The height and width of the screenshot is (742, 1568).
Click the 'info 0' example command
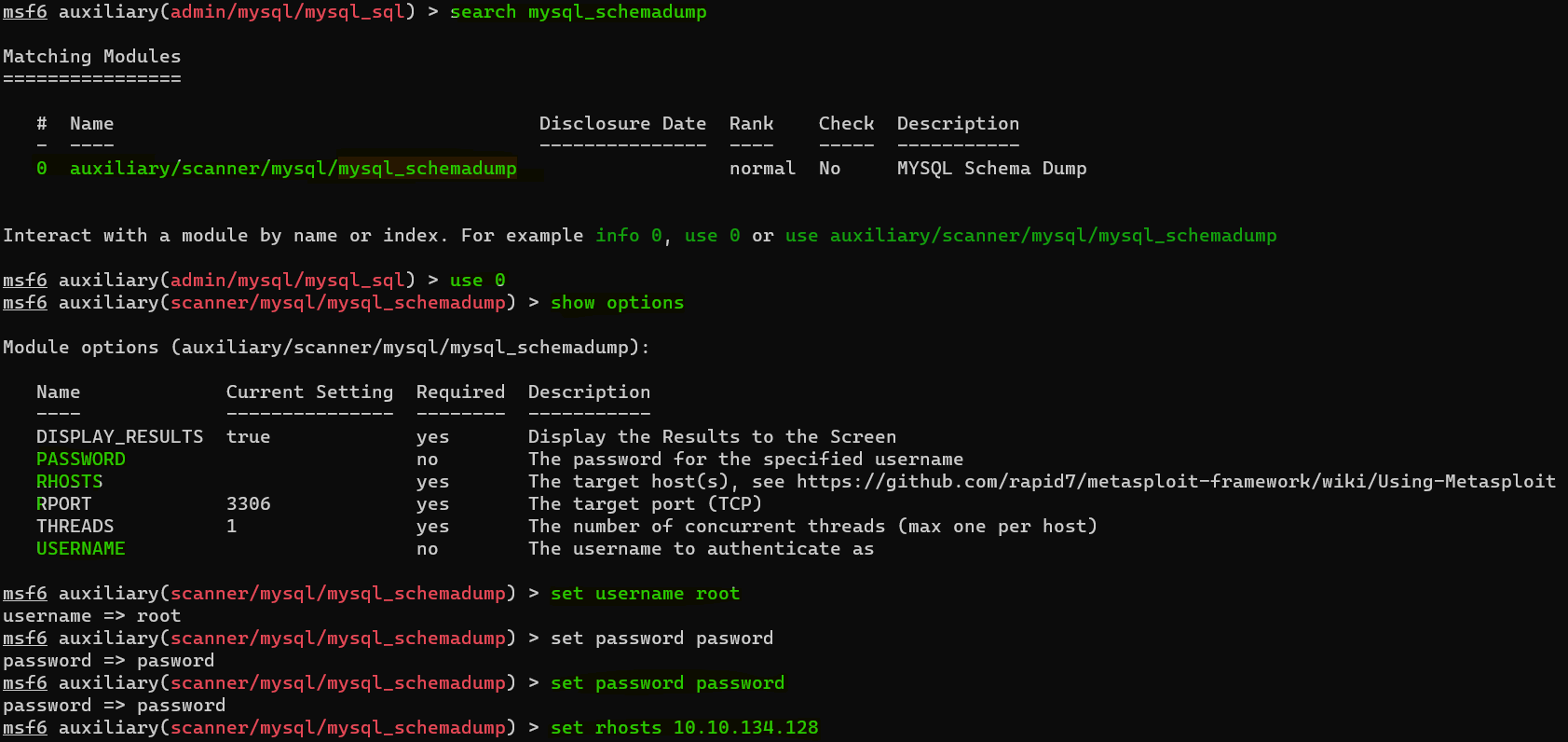(628, 236)
